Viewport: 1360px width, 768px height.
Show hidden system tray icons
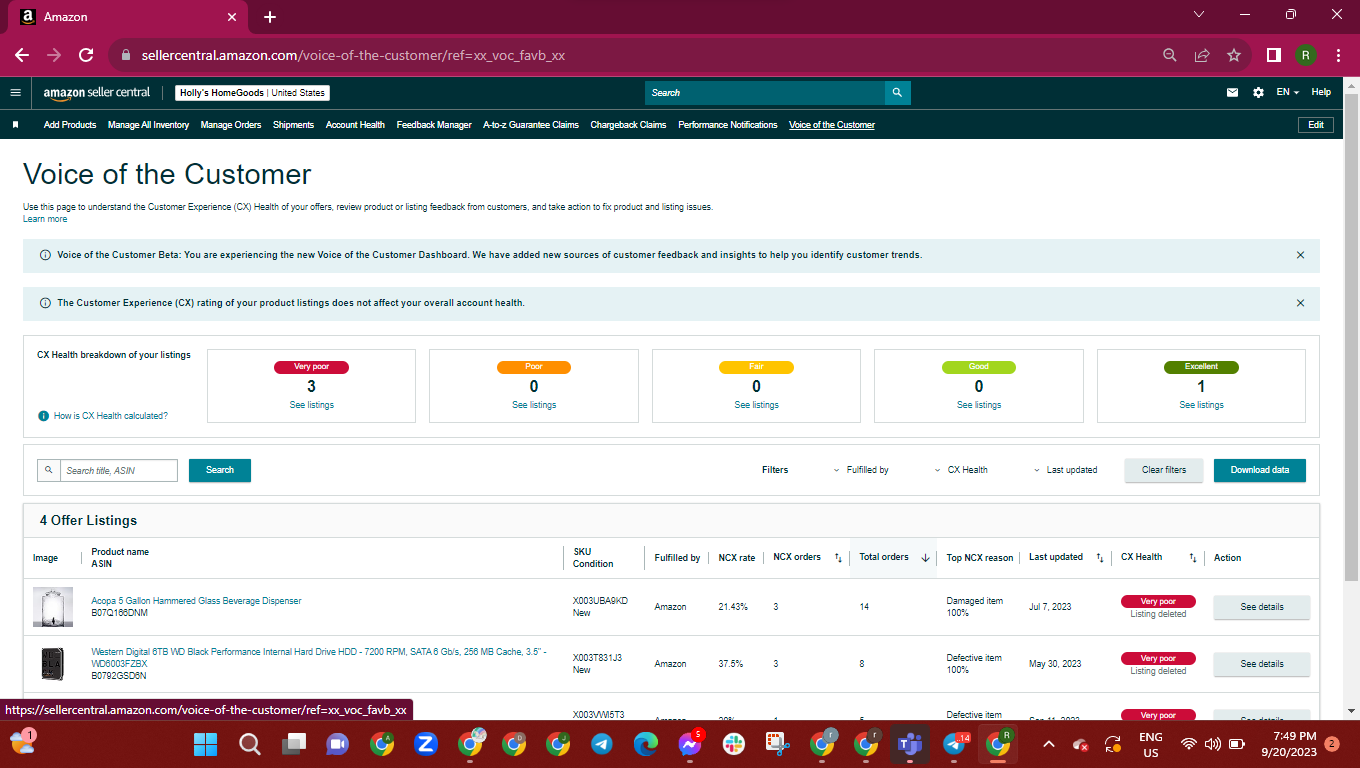point(1048,744)
